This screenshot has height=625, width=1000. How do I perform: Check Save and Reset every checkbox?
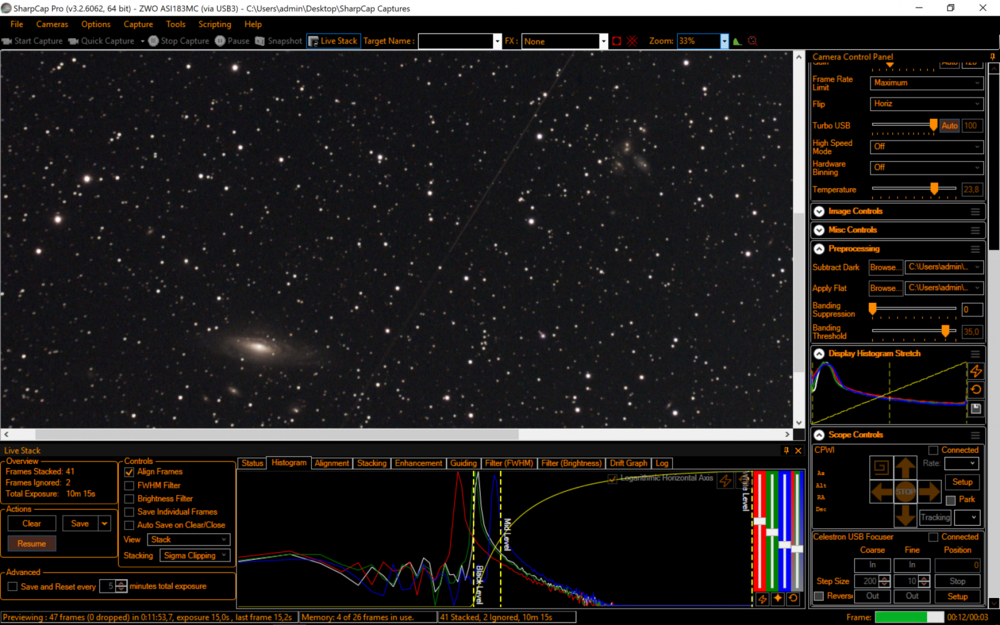[12, 587]
